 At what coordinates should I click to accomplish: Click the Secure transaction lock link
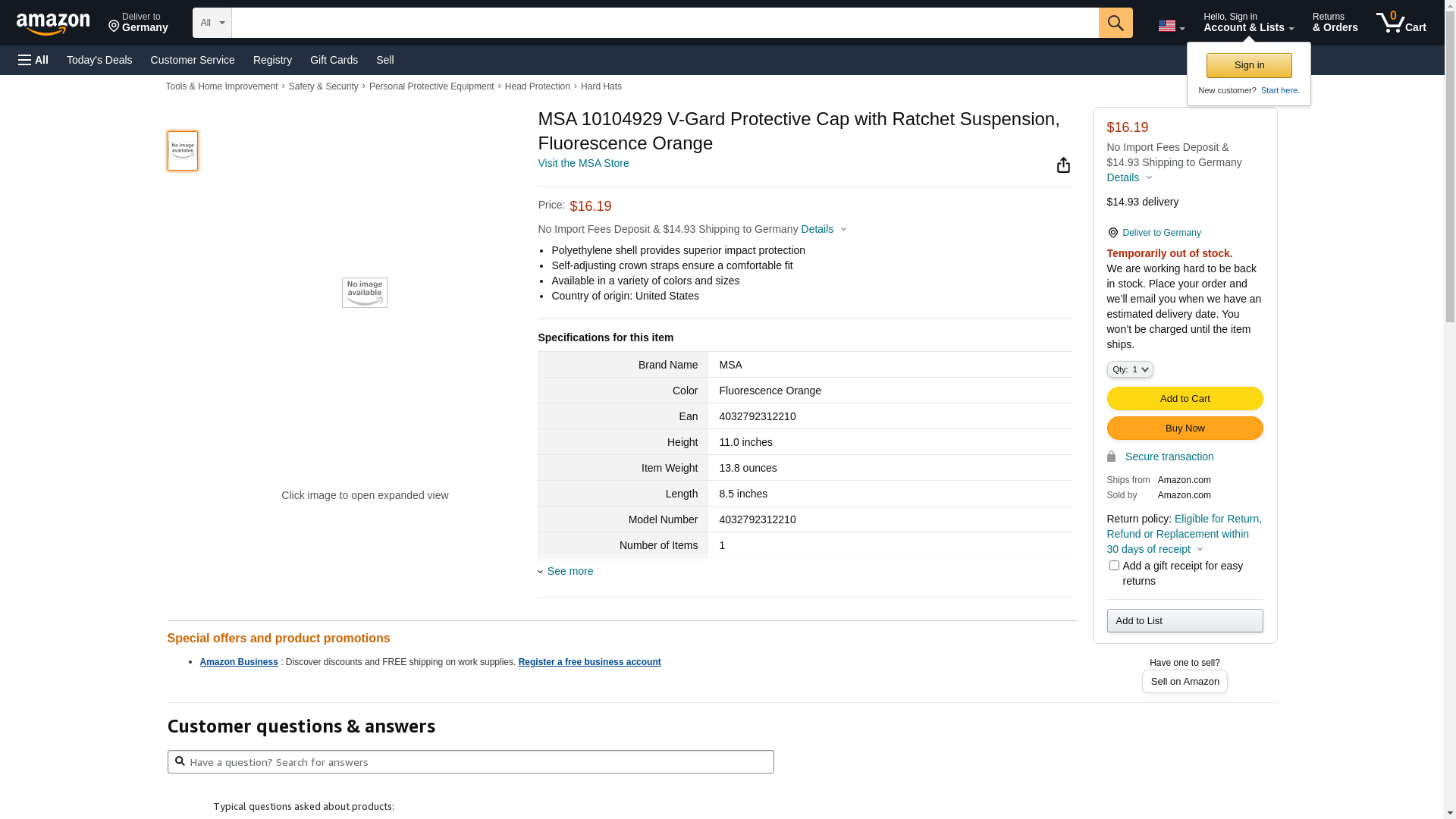click(x=1169, y=457)
